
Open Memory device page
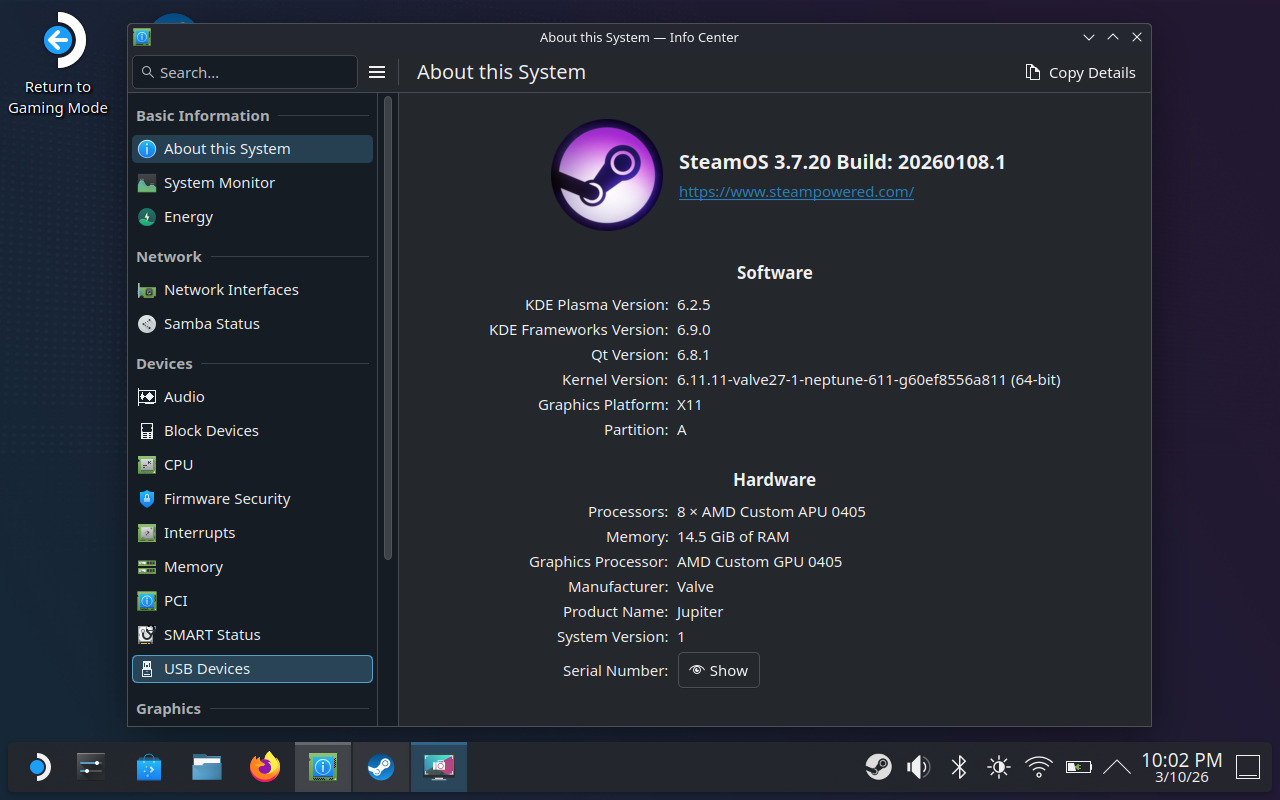tap(252, 567)
